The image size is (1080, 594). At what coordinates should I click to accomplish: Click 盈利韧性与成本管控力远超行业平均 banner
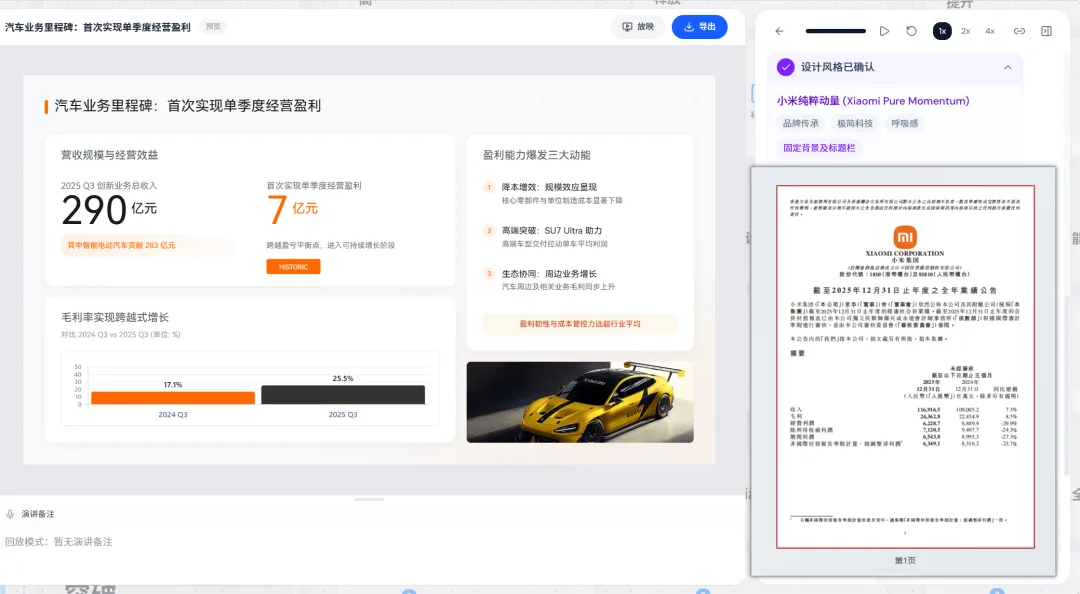[x=580, y=324]
